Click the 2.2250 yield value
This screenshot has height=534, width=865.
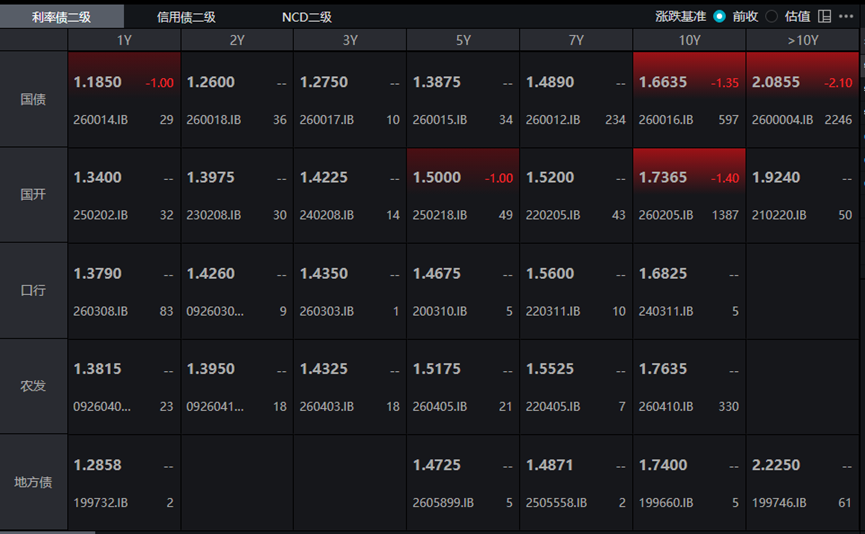click(x=776, y=465)
